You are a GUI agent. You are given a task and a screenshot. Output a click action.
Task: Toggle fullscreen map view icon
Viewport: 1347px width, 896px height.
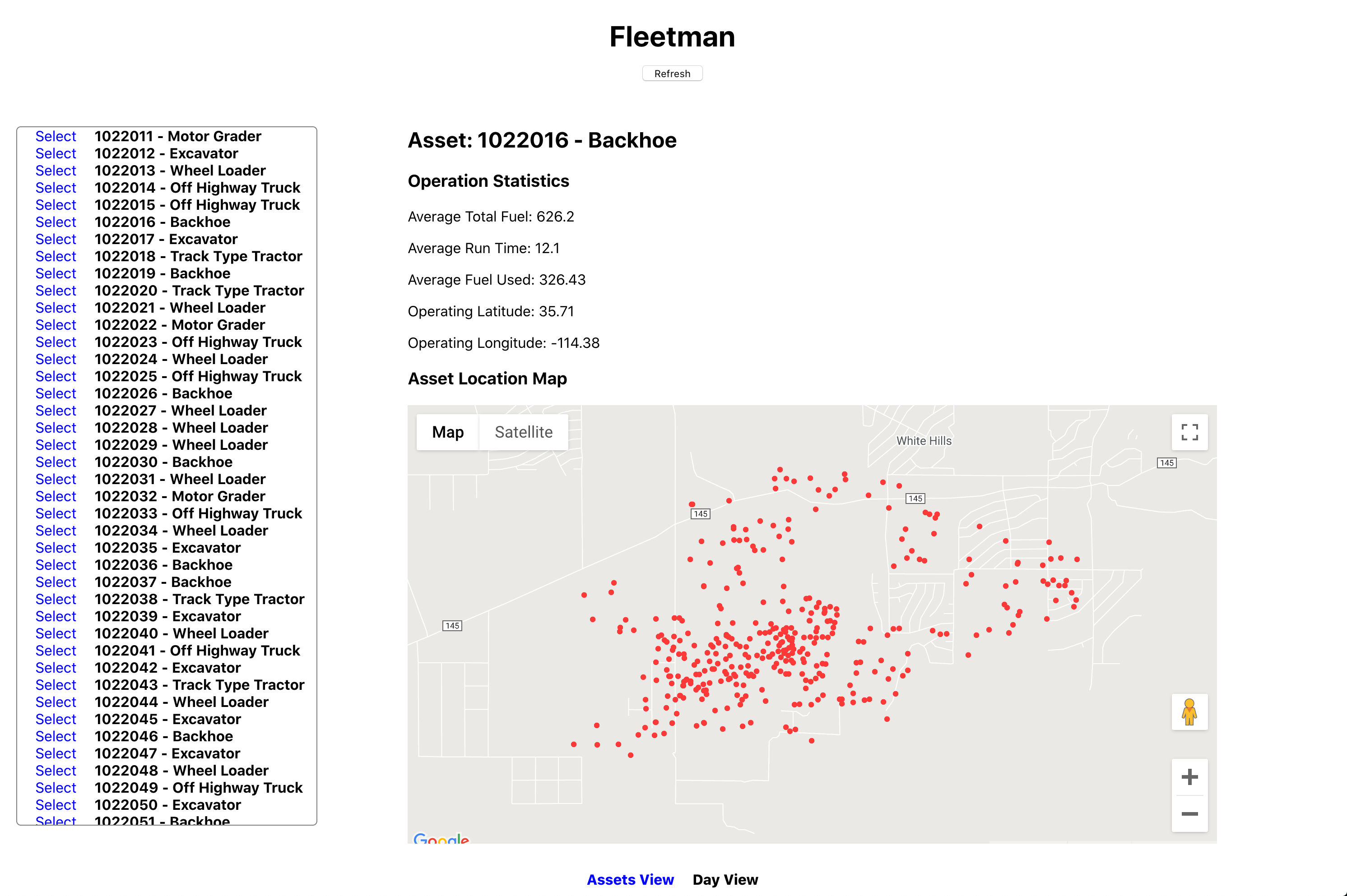pyautogui.click(x=1189, y=432)
